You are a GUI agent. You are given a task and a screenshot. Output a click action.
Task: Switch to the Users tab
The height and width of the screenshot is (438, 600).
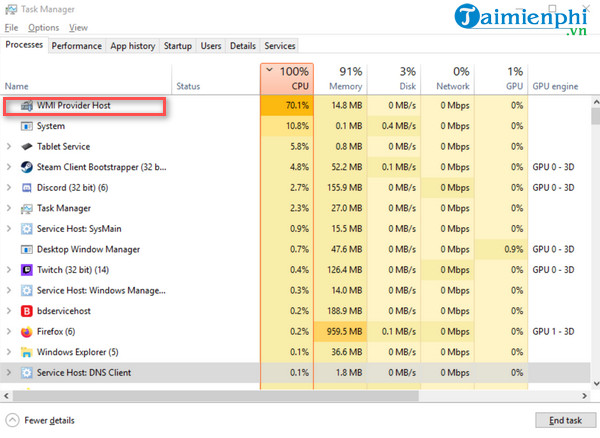211,46
